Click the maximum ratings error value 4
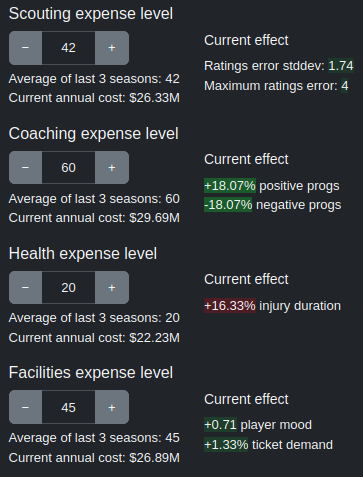The image size is (363, 477). [345, 86]
